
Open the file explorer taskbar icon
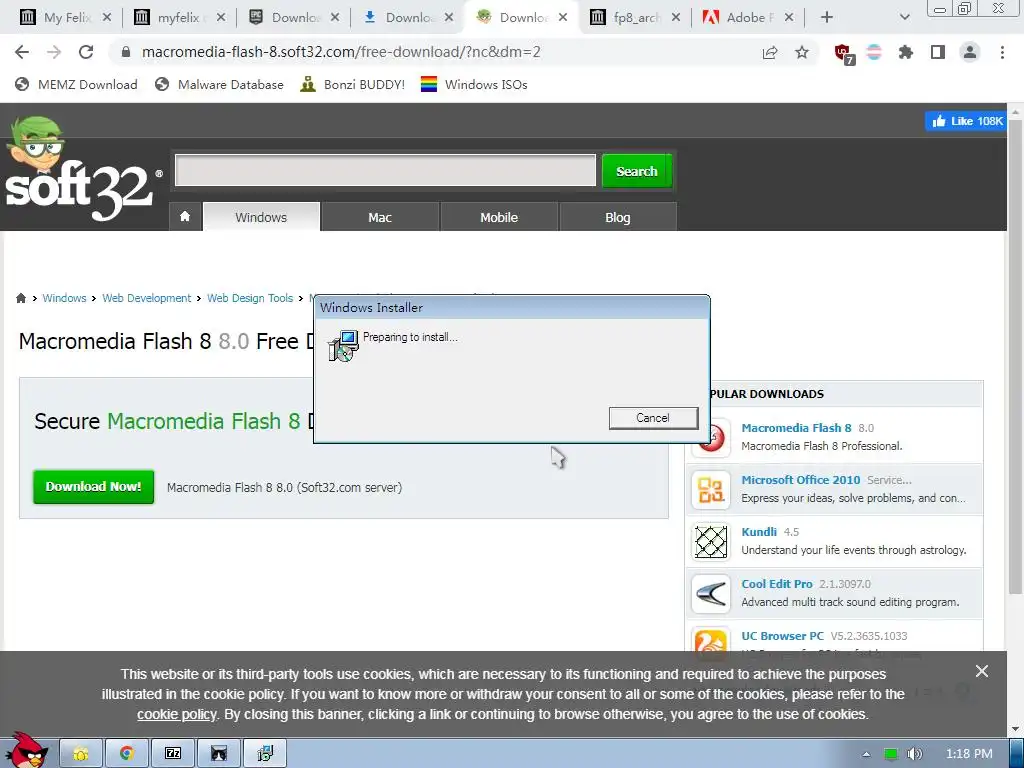tap(81, 754)
